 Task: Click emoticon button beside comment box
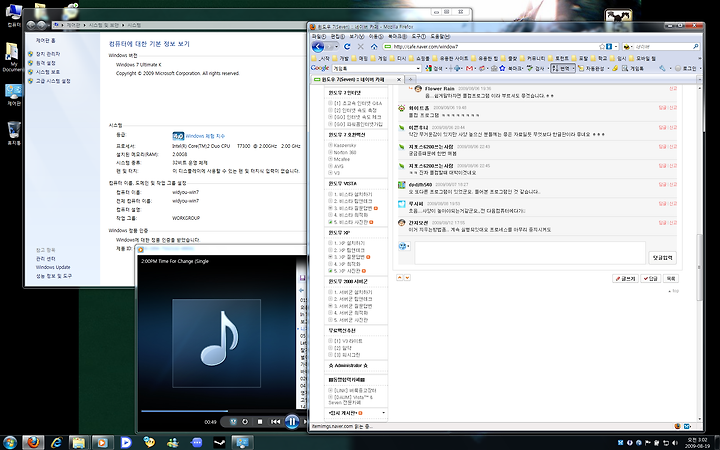(x=404, y=246)
